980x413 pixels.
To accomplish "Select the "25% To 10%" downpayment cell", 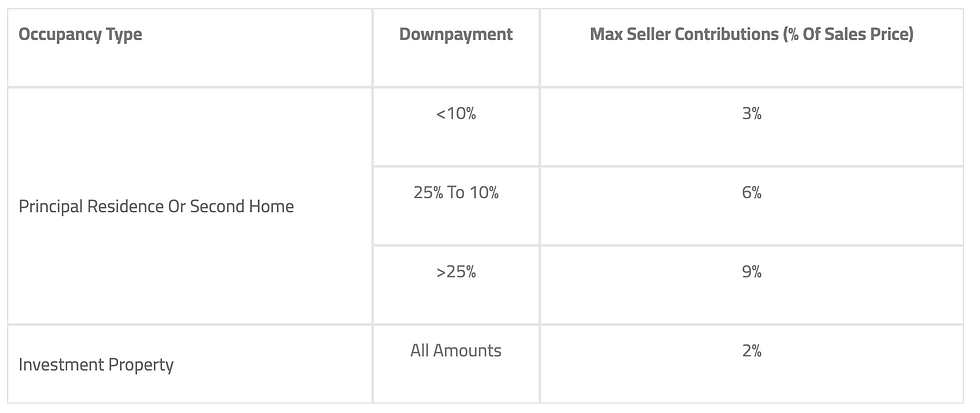I will (x=456, y=193).
